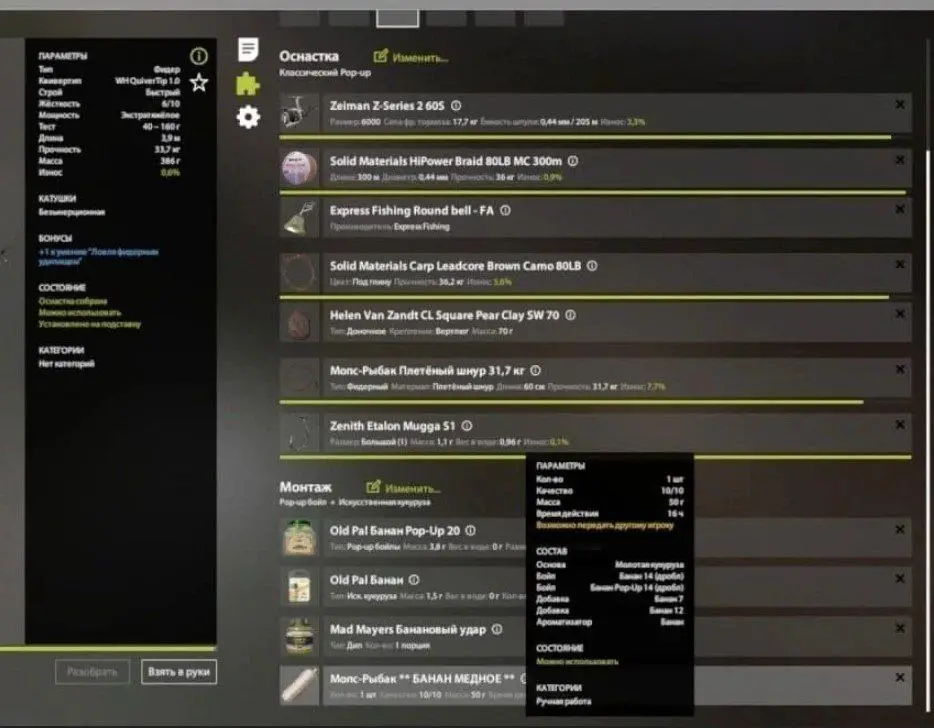Image resolution: width=934 pixels, height=728 pixels.
Task: Select the round bell thumbnail
Action: 299,217
